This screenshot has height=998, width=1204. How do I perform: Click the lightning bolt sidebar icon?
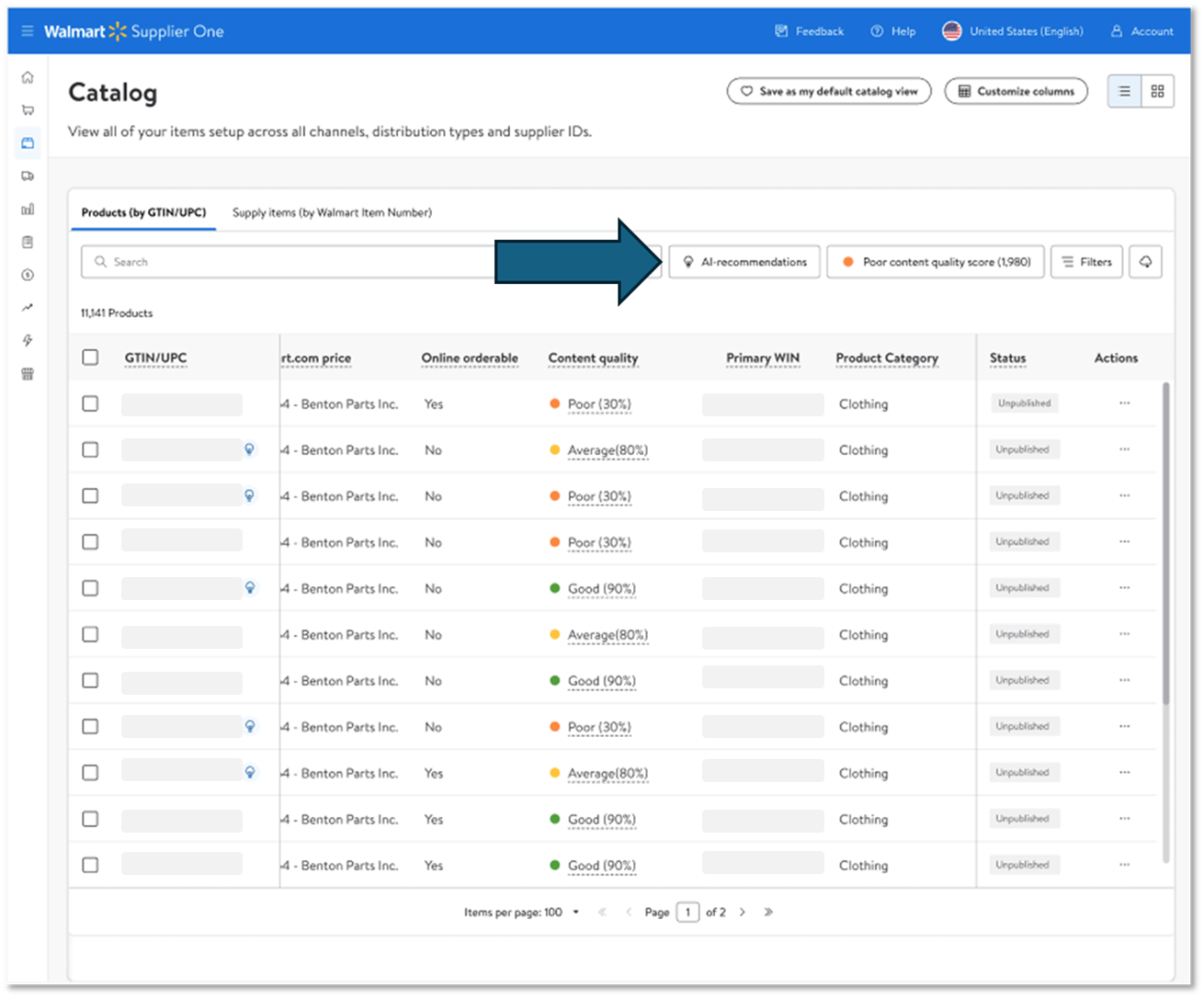(28, 341)
